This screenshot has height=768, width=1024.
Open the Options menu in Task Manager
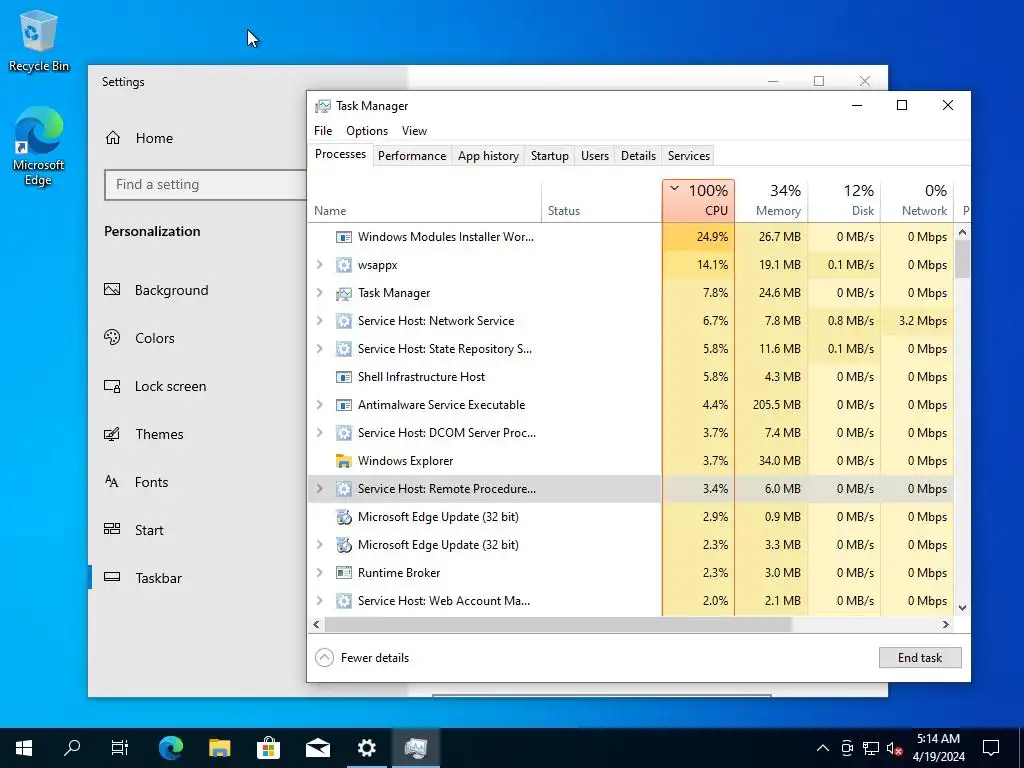pos(367,131)
